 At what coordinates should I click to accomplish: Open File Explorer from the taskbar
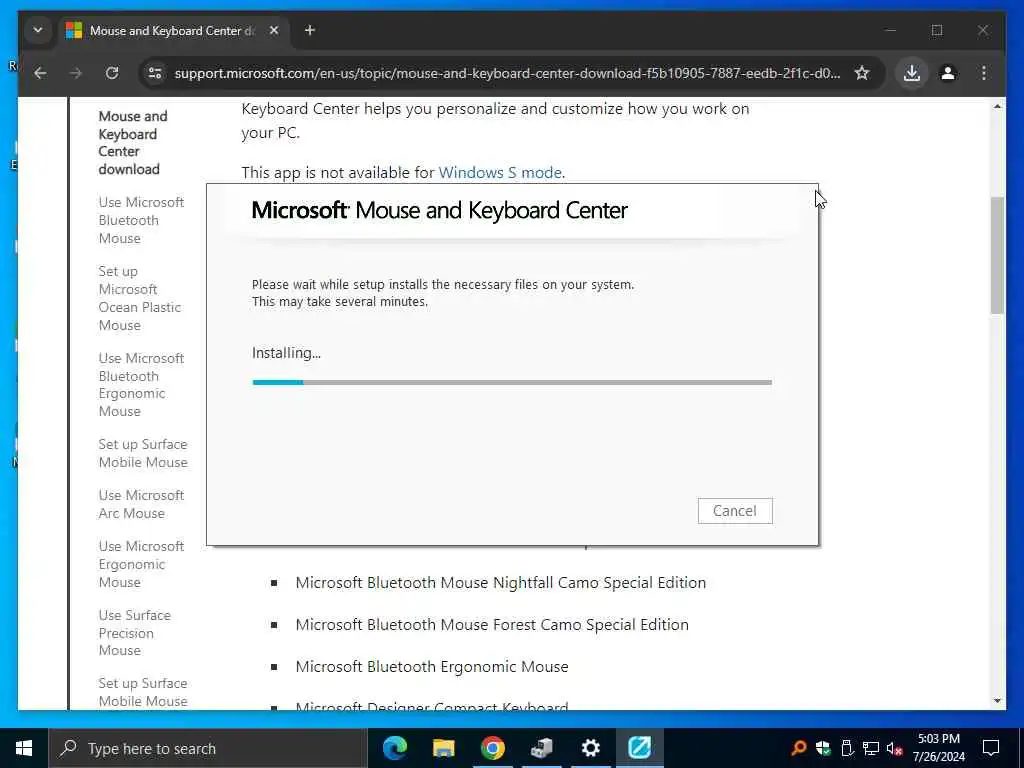click(443, 748)
